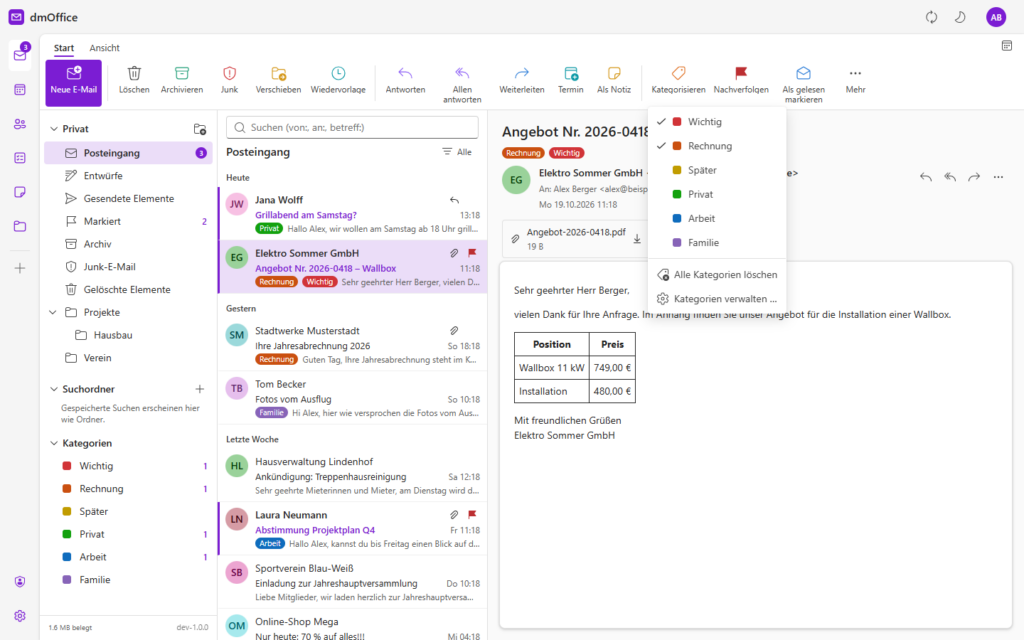
Task: Open the AB user avatar menu
Action: [x=996, y=18]
